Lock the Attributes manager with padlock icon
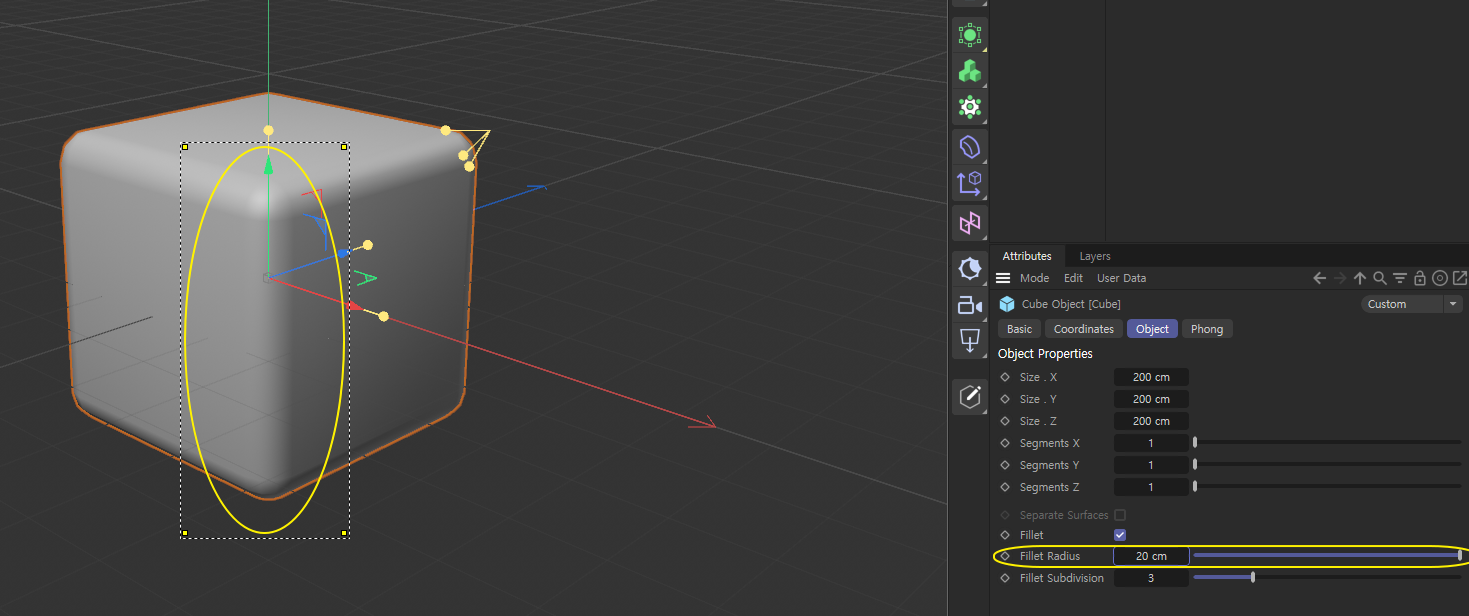The width and height of the screenshot is (1469, 616). (1420, 278)
